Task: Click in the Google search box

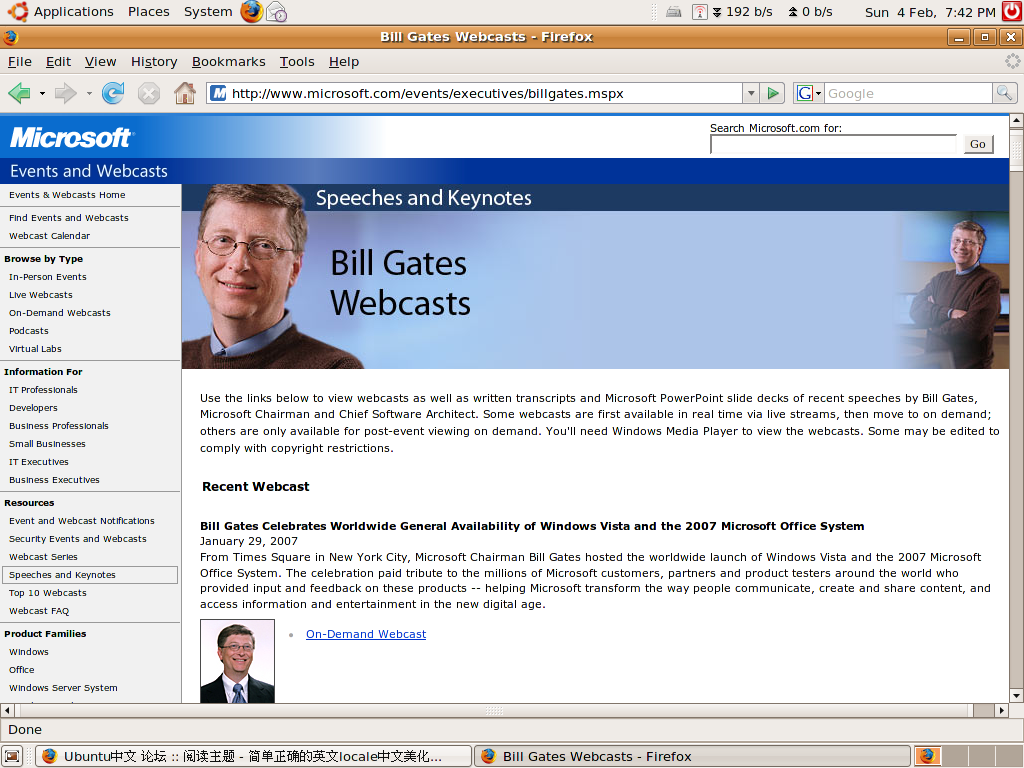Action: tap(908, 93)
